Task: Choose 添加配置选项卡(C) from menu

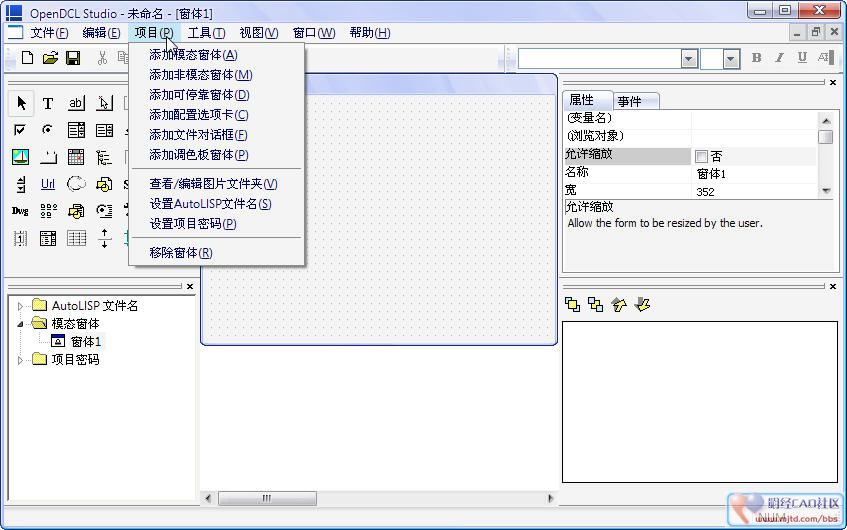Action: coord(216,115)
